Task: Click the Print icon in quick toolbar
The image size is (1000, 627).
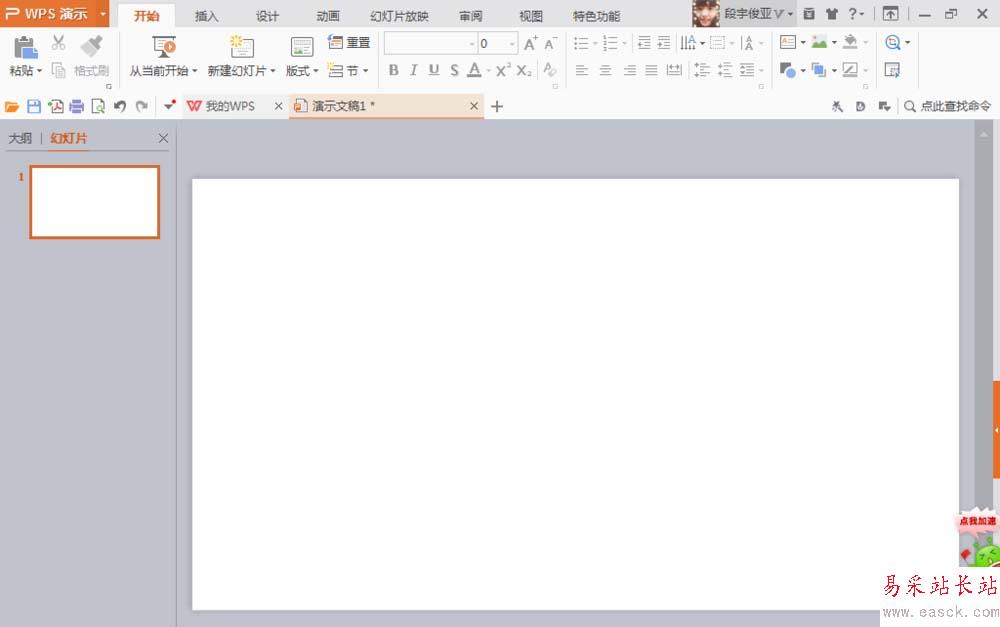Action: [76, 106]
